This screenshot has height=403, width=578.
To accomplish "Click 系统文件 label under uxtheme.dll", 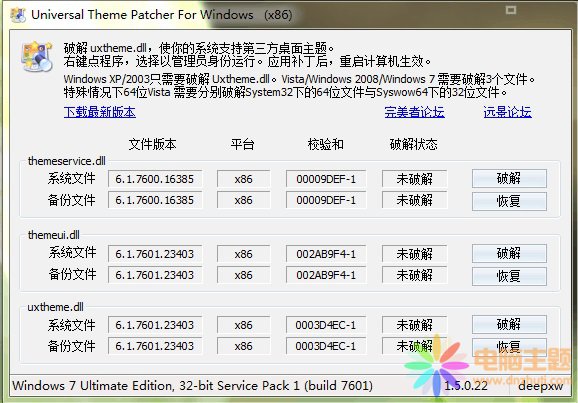I will (72, 325).
